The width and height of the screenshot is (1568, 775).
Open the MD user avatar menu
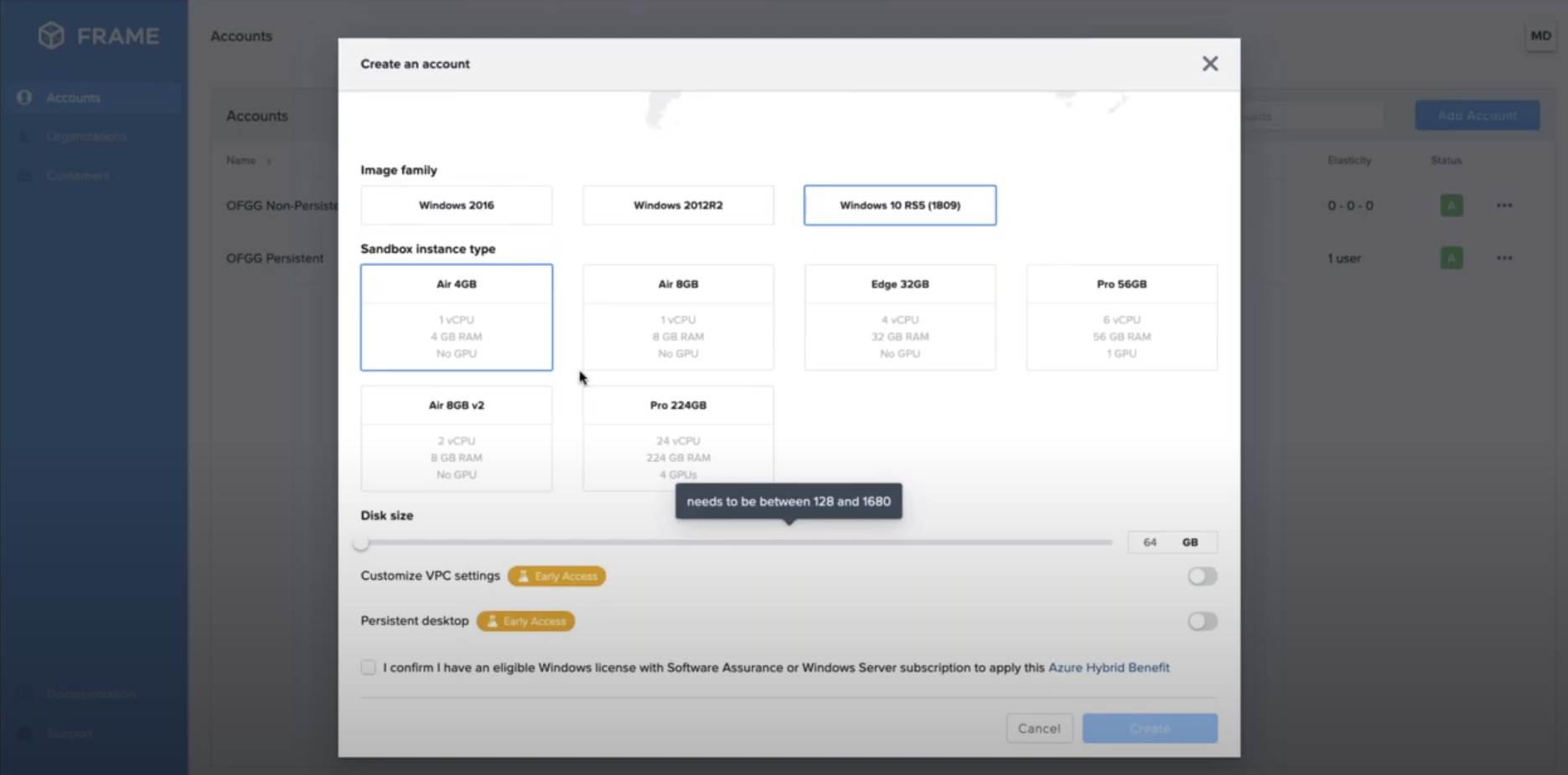coord(1540,36)
